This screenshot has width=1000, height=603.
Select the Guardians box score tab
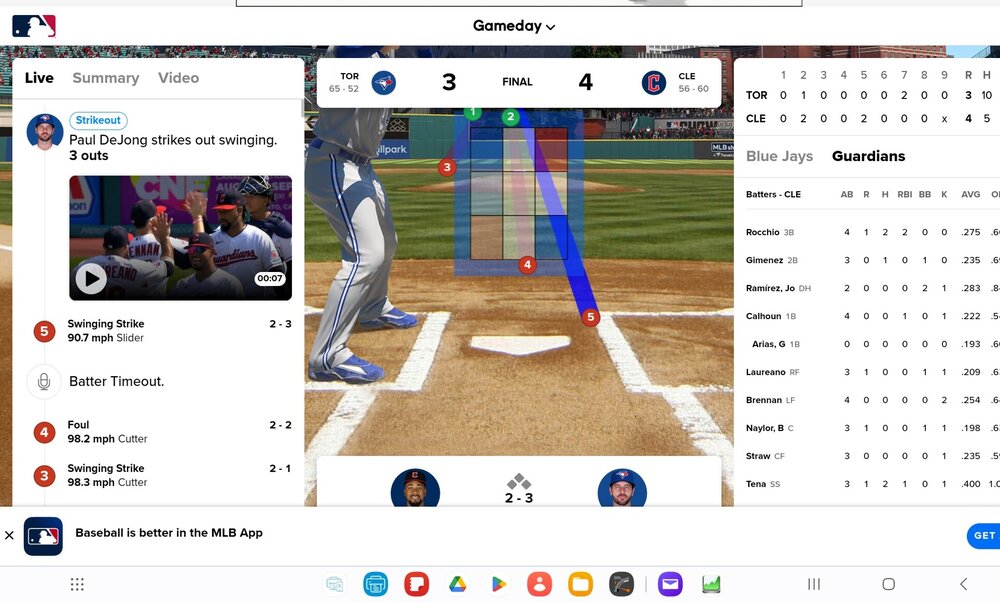click(869, 156)
